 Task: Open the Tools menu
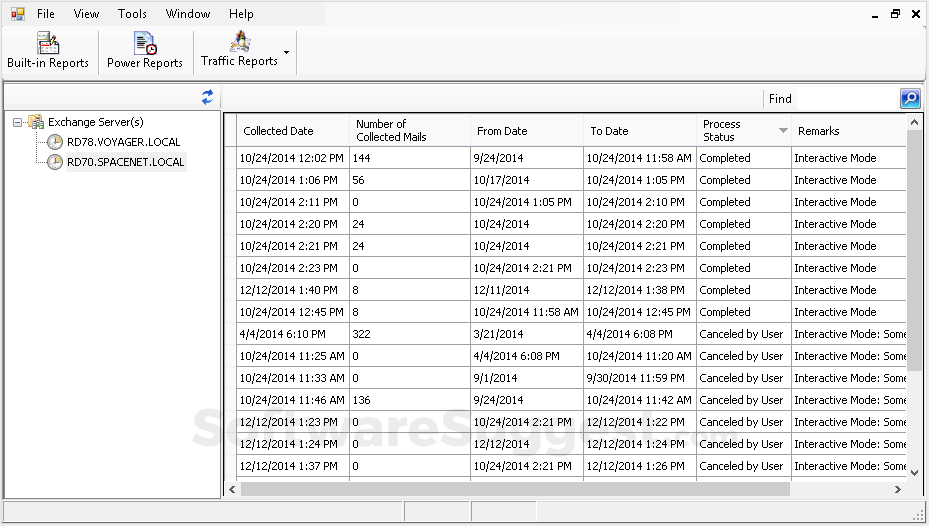(132, 14)
